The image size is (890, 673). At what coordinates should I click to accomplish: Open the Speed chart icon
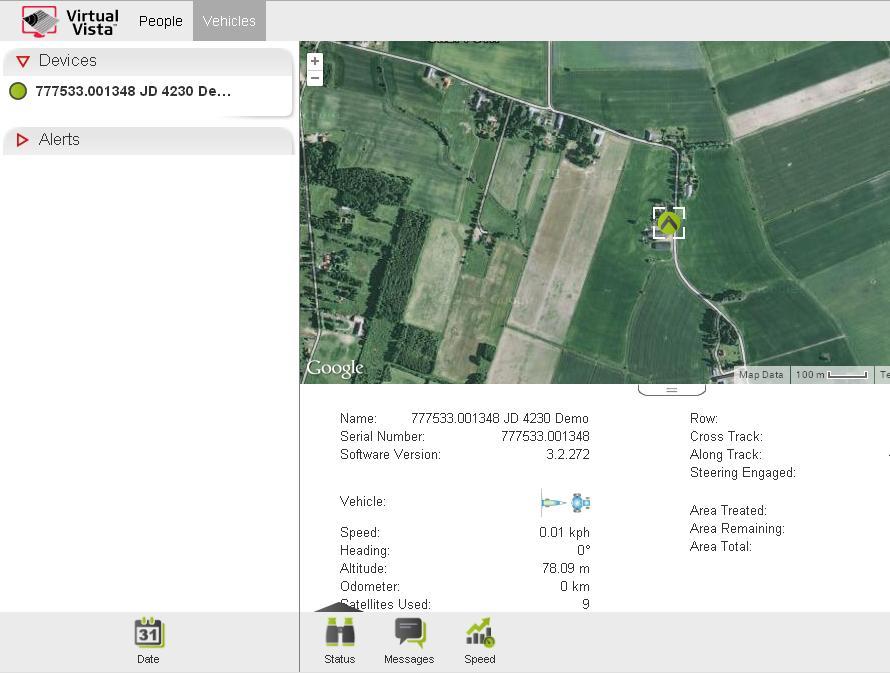click(x=479, y=634)
